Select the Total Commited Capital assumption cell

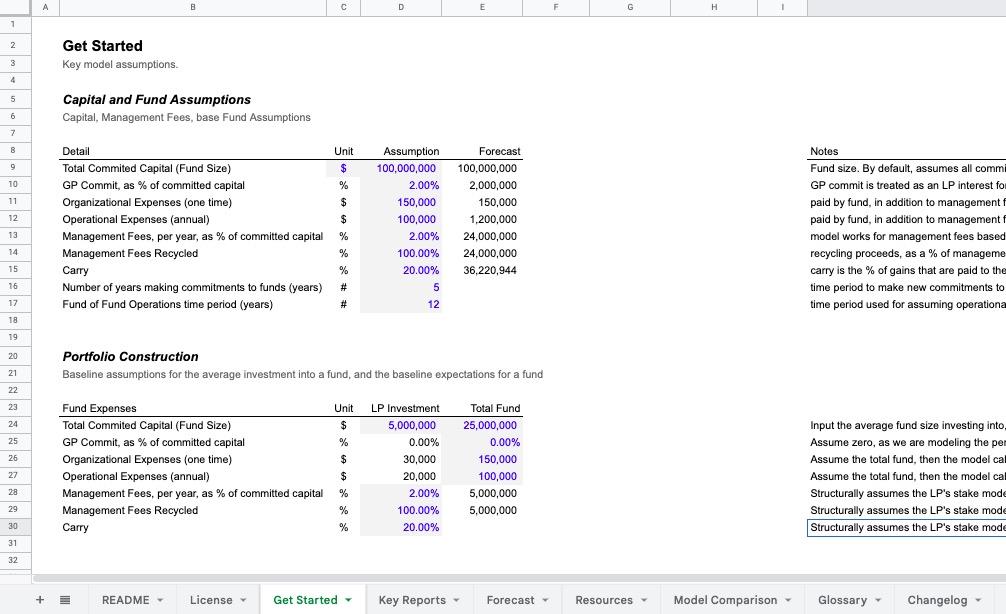[401, 168]
